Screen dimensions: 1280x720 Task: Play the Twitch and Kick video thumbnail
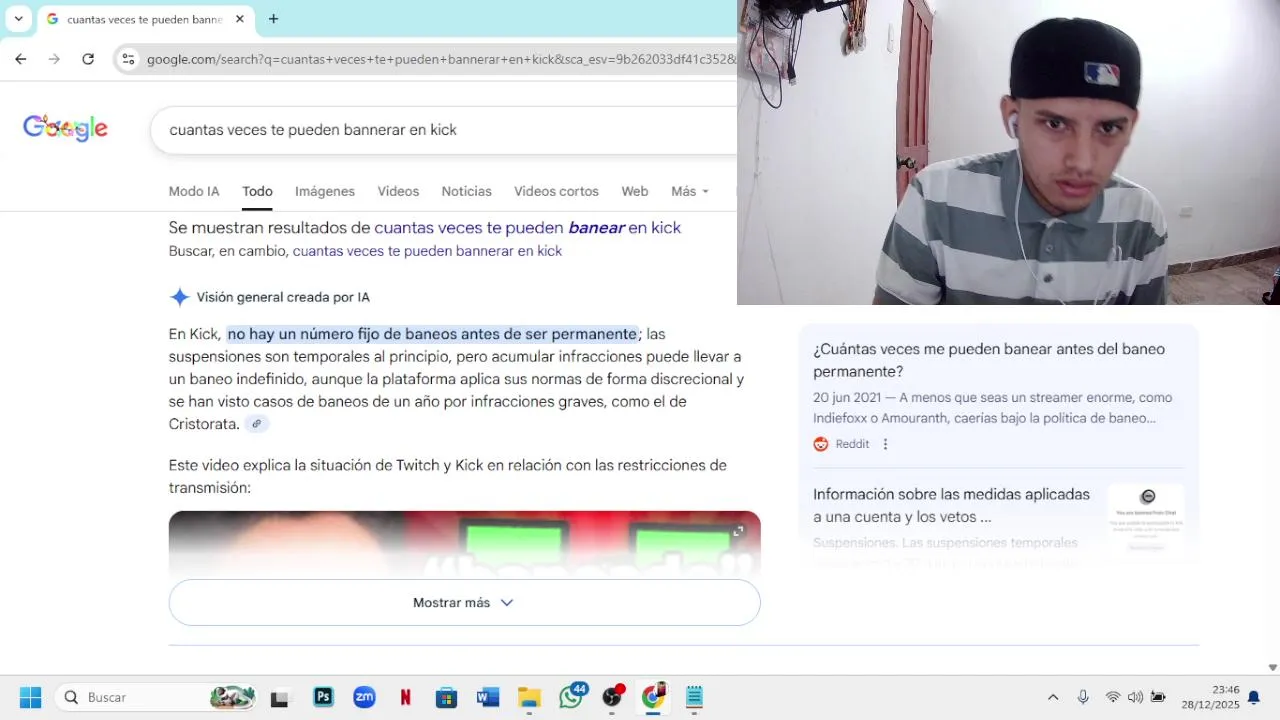pyautogui.click(x=464, y=545)
